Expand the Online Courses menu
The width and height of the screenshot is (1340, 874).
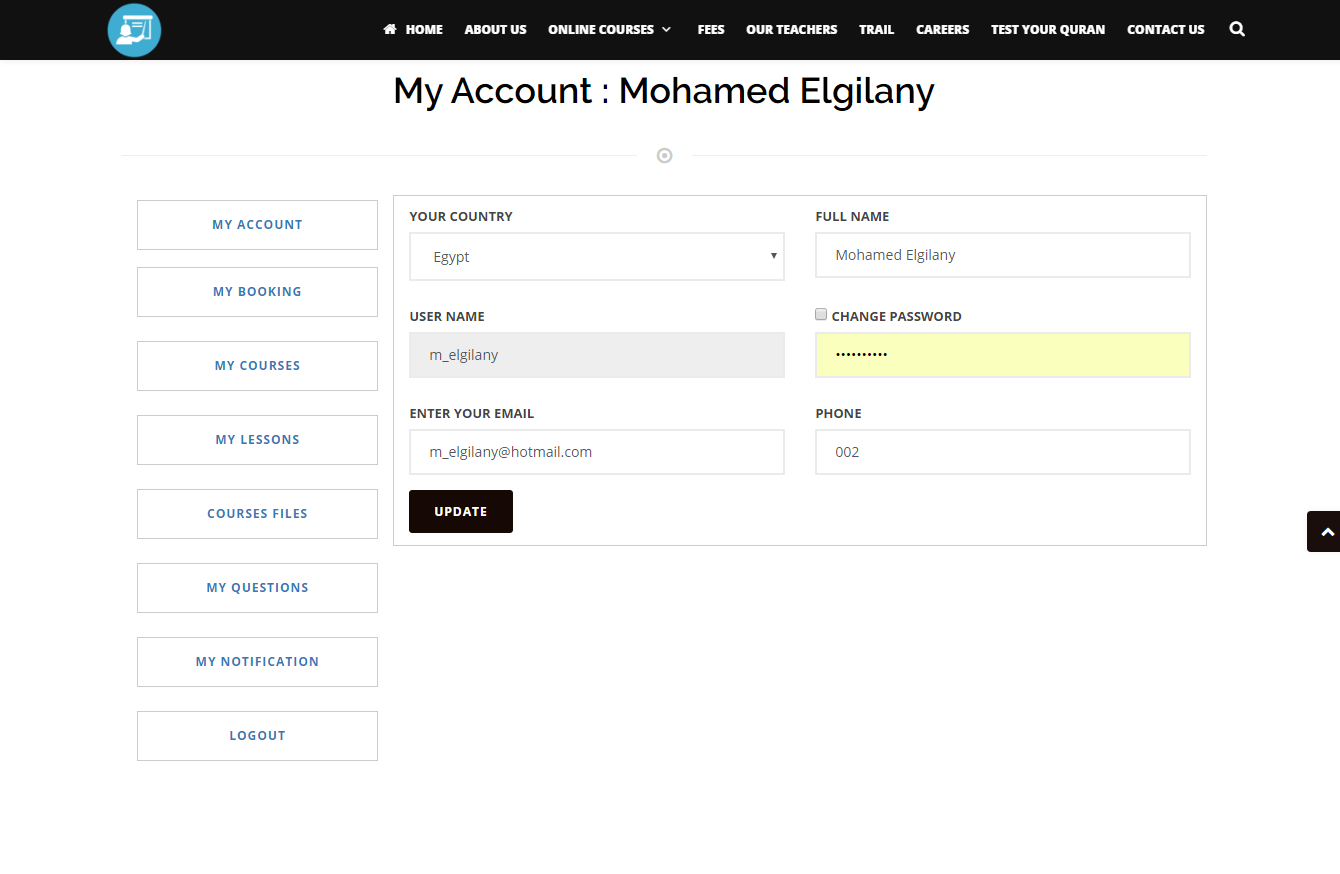[609, 30]
